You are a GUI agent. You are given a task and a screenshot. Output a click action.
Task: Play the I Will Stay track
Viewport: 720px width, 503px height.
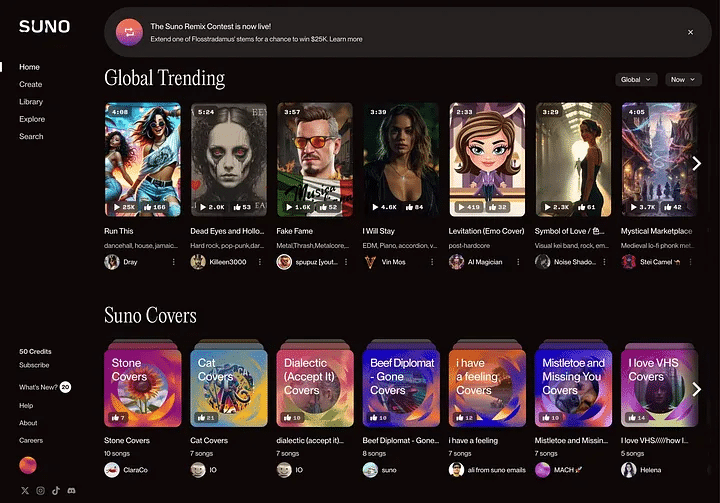(384, 207)
